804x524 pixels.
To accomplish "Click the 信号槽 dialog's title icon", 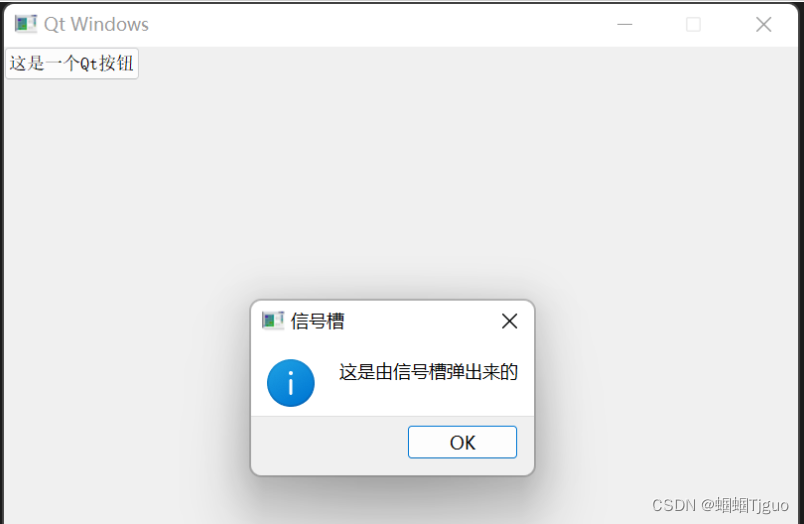I will click(272, 321).
